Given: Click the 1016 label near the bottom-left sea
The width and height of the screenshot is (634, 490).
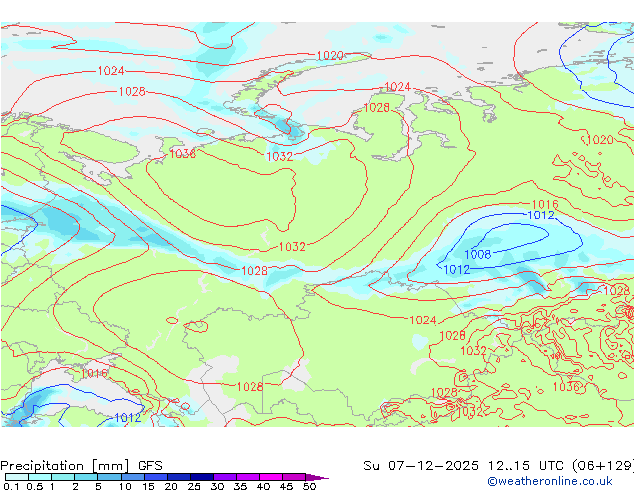Looking at the screenshot, I should 94,373.
